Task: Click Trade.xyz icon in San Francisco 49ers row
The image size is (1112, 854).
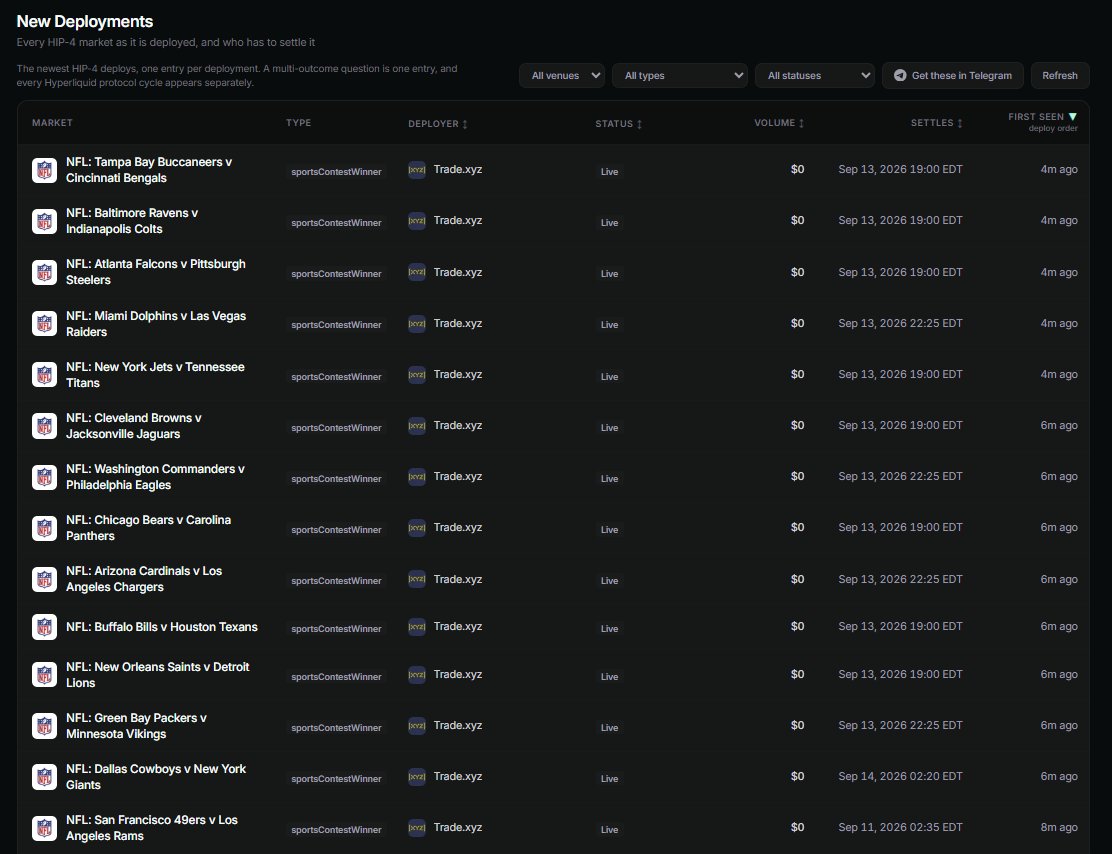Action: coord(417,828)
